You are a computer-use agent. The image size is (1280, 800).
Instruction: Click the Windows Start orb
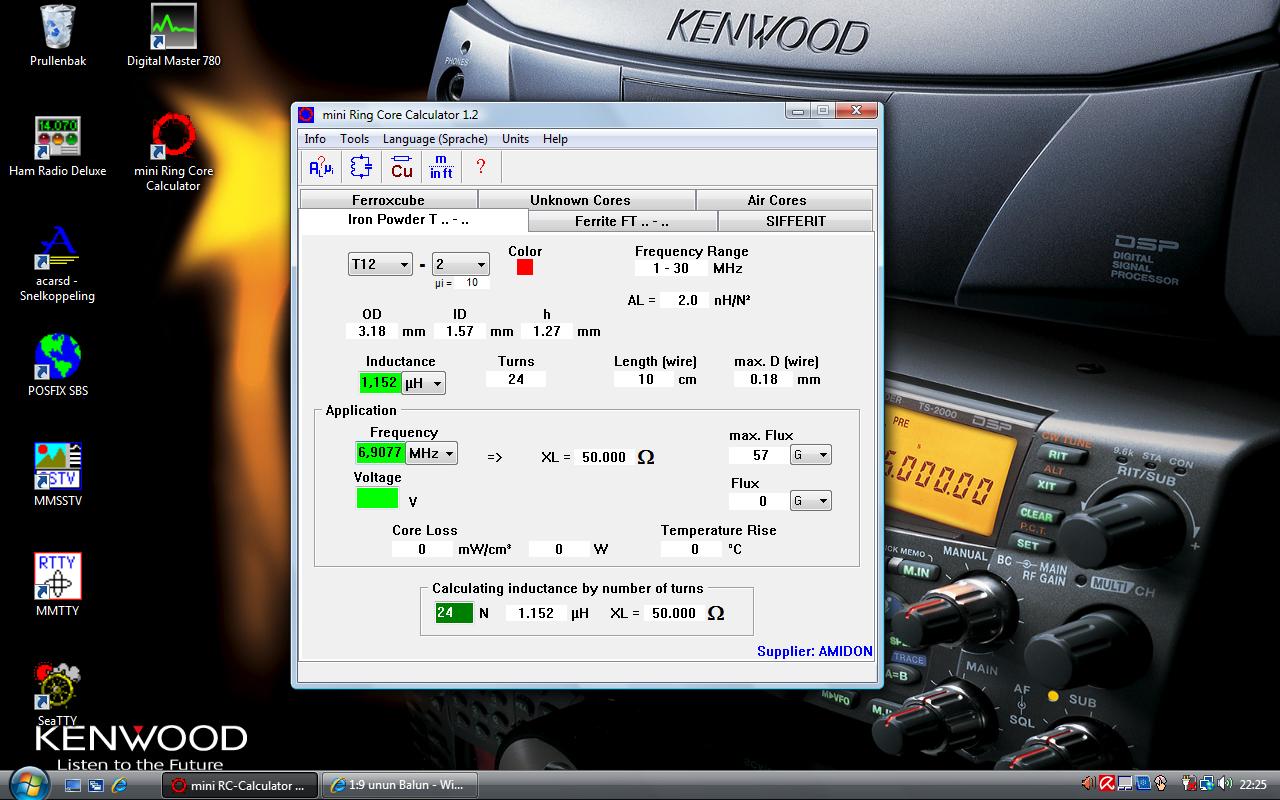tap(27, 783)
